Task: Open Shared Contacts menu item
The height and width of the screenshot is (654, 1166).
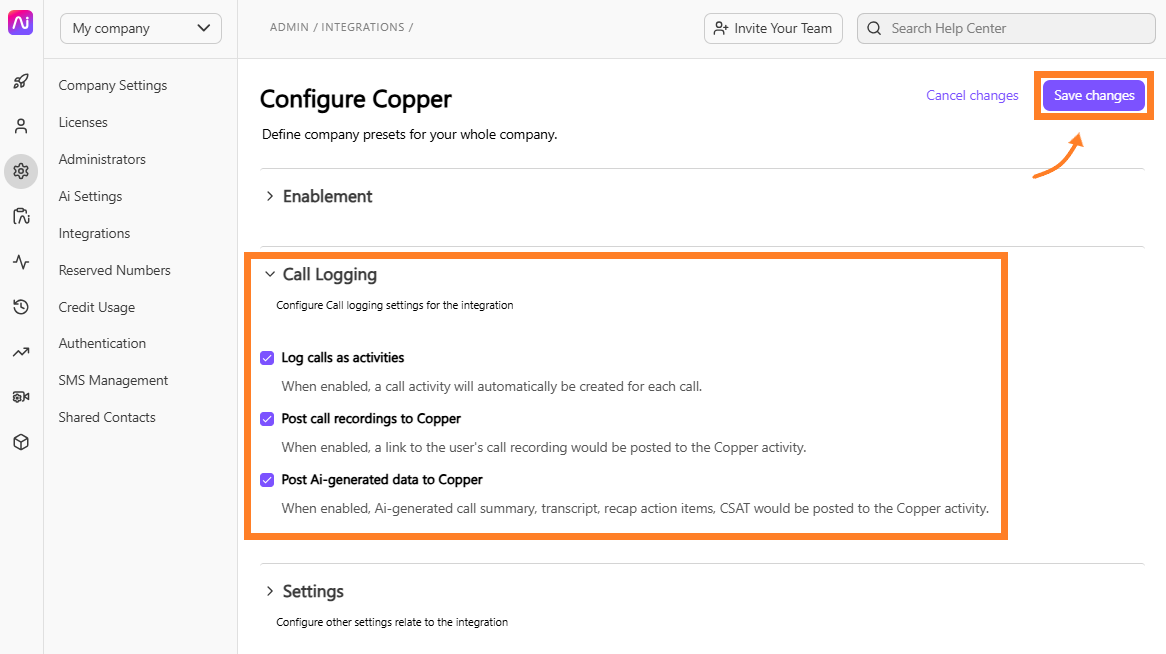Action: pyautogui.click(x=107, y=417)
